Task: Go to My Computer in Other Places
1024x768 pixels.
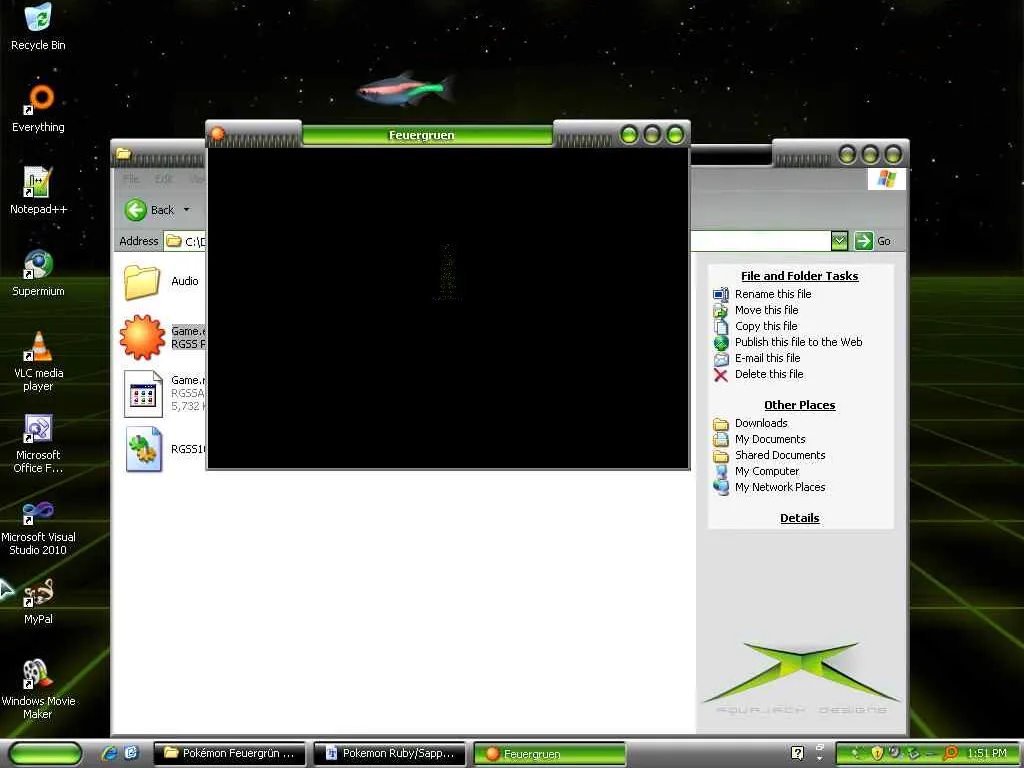Action: coord(767,471)
